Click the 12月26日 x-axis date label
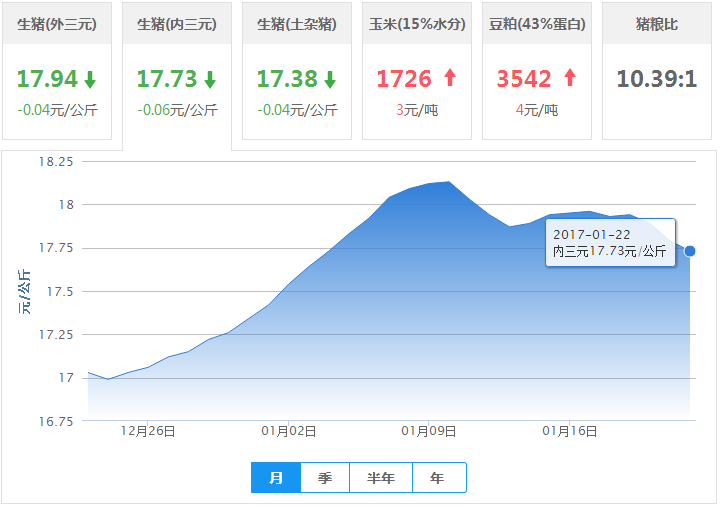The image size is (720, 510). [x=148, y=431]
